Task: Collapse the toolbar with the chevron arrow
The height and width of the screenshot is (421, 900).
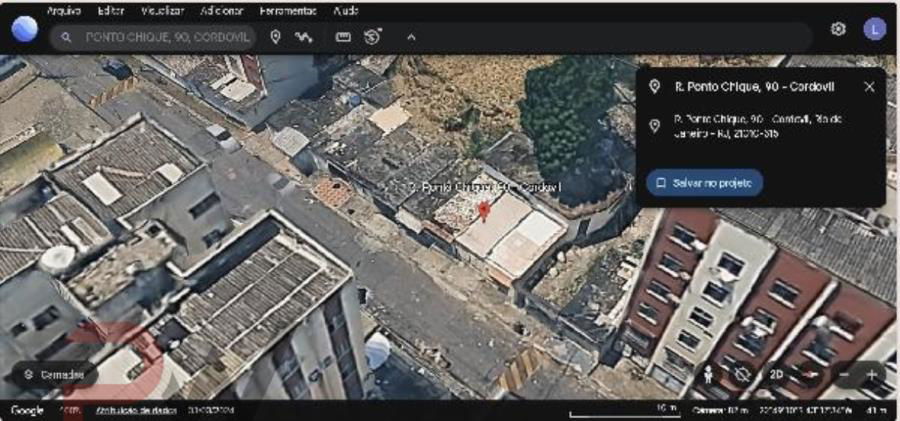Action: pos(411,37)
